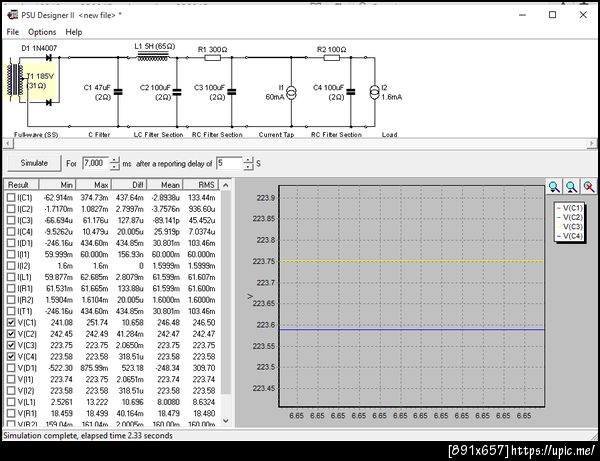Click schematic scroll left arrow
The width and height of the screenshot is (600, 461).
tap(7, 143)
